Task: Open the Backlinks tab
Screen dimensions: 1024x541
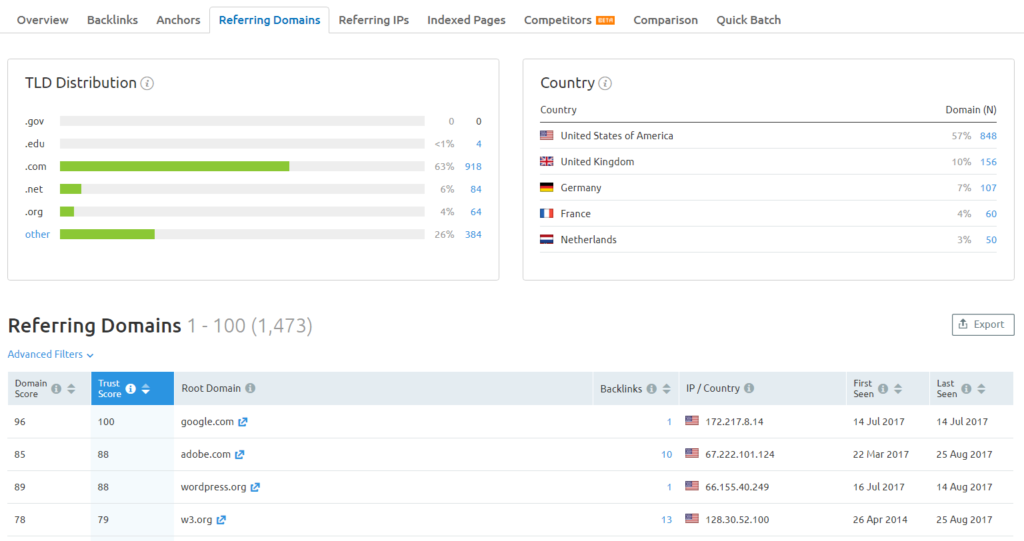Action: pos(112,20)
